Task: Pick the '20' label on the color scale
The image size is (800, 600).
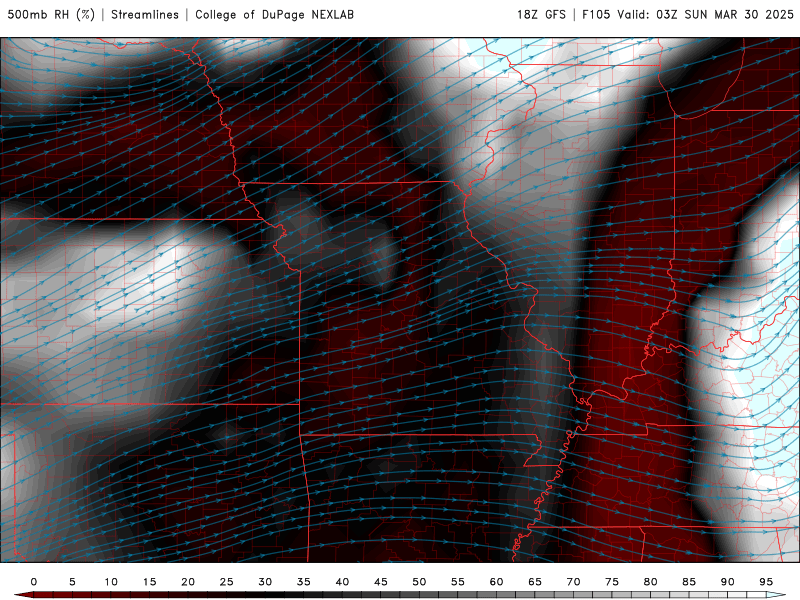Action: click(188, 582)
